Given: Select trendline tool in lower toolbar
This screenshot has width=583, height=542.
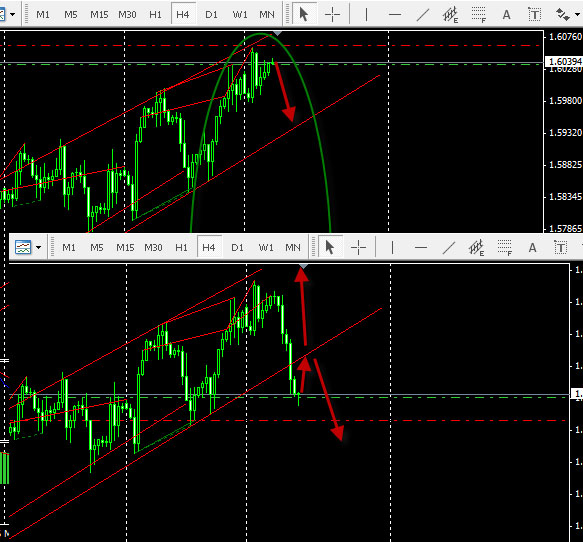Looking at the screenshot, I should click(449, 247).
